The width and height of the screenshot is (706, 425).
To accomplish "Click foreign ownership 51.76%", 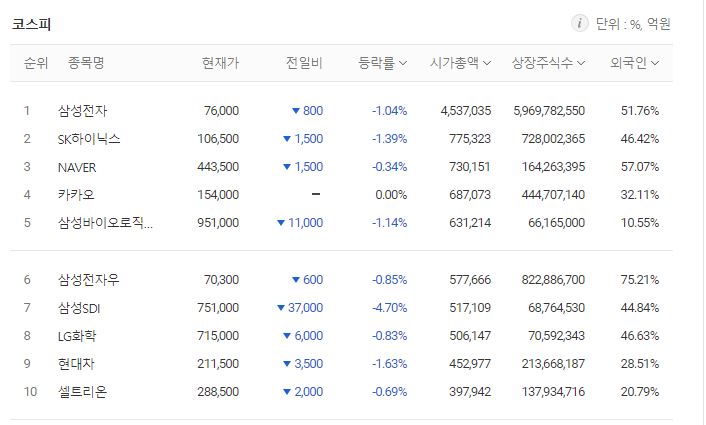I will (640, 111).
